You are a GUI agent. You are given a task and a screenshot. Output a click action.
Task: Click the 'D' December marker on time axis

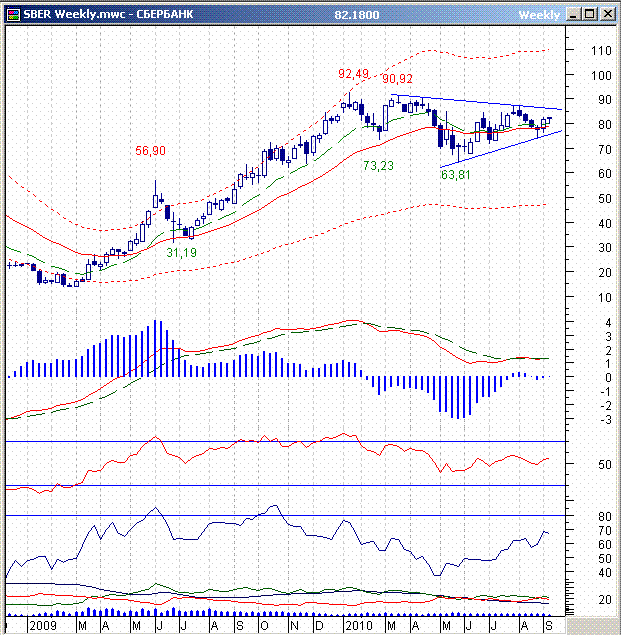pyautogui.click(x=319, y=626)
